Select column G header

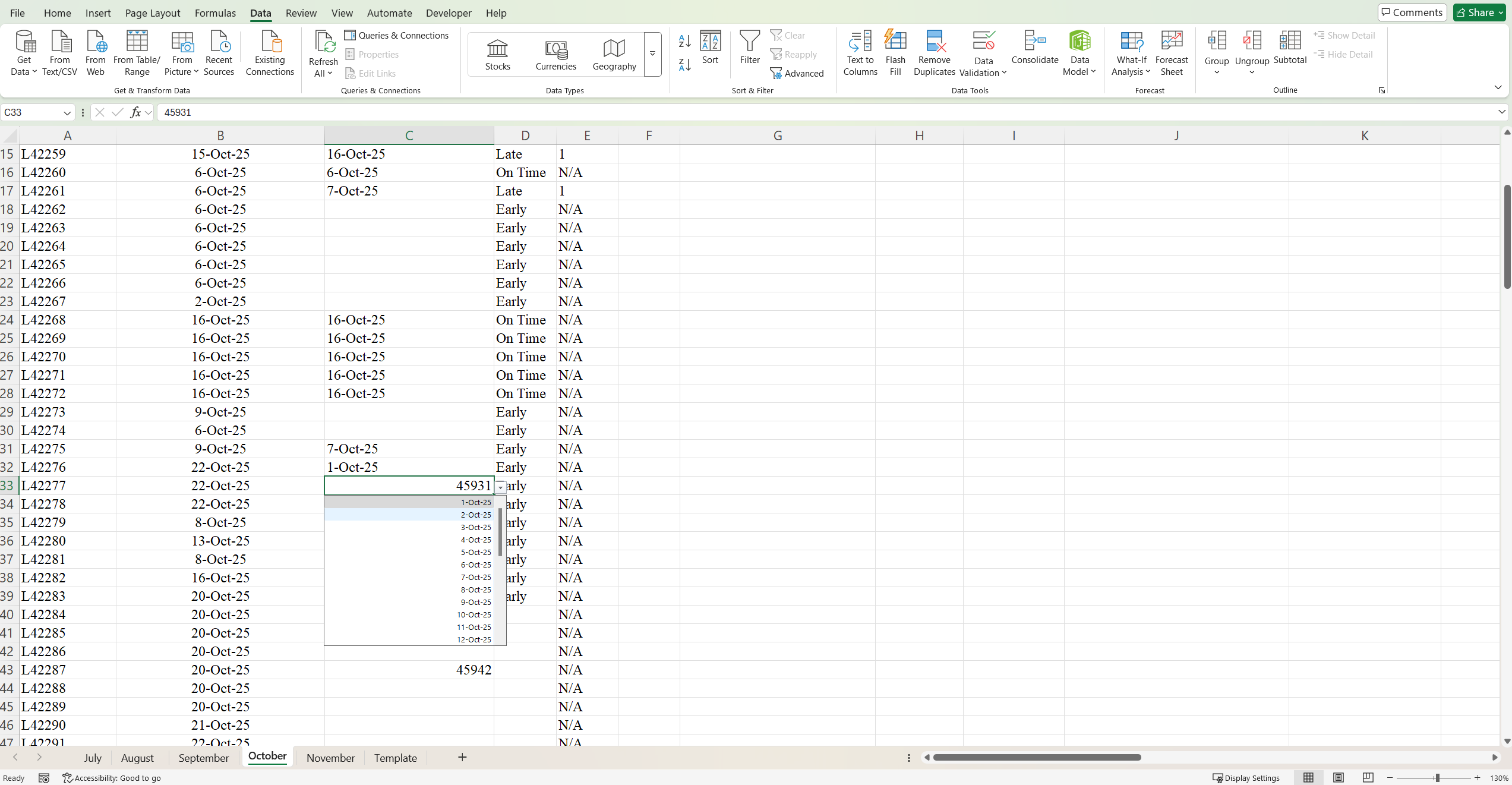click(x=777, y=135)
